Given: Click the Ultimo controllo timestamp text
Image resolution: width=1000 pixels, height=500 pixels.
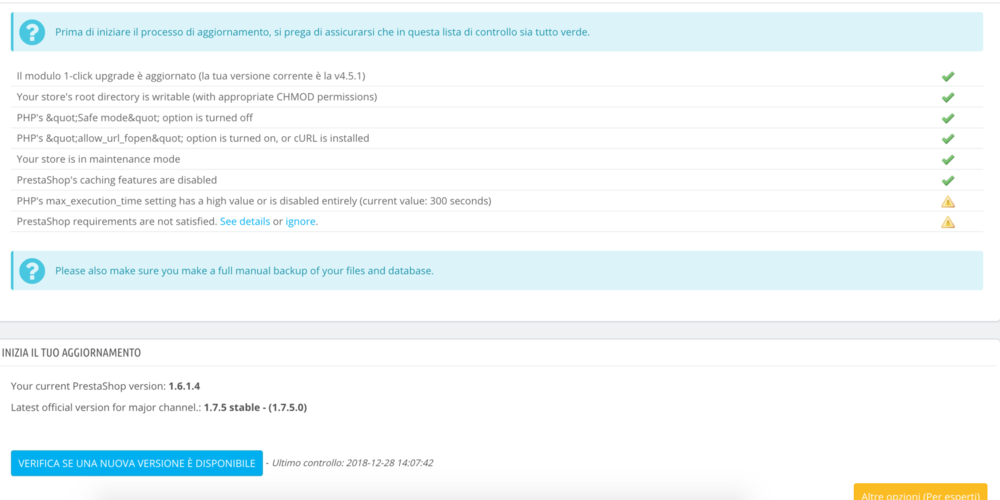Looking at the screenshot, I should pos(352,463).
